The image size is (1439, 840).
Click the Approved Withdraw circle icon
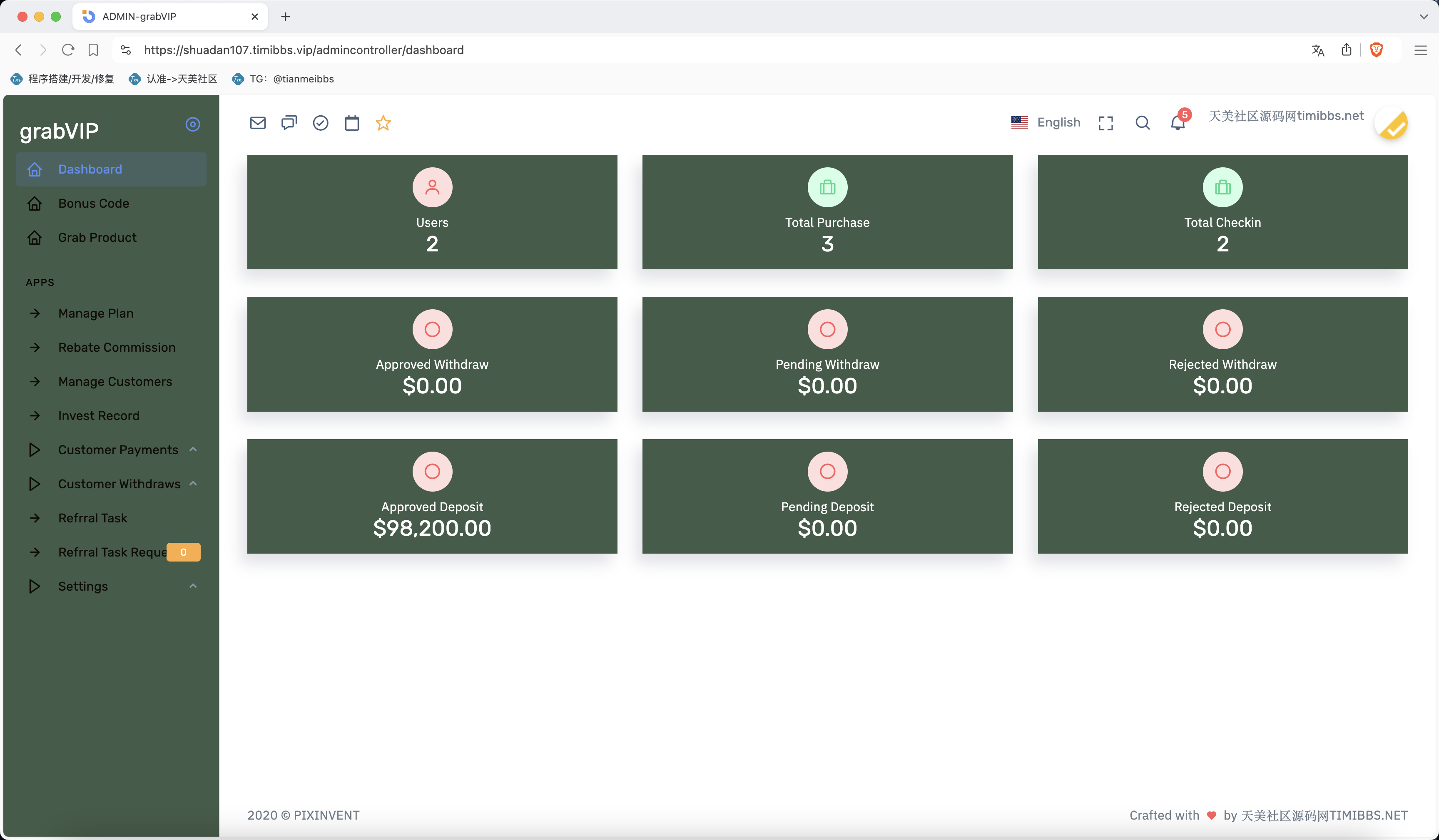pyautogui.click(x=432, y=330)
